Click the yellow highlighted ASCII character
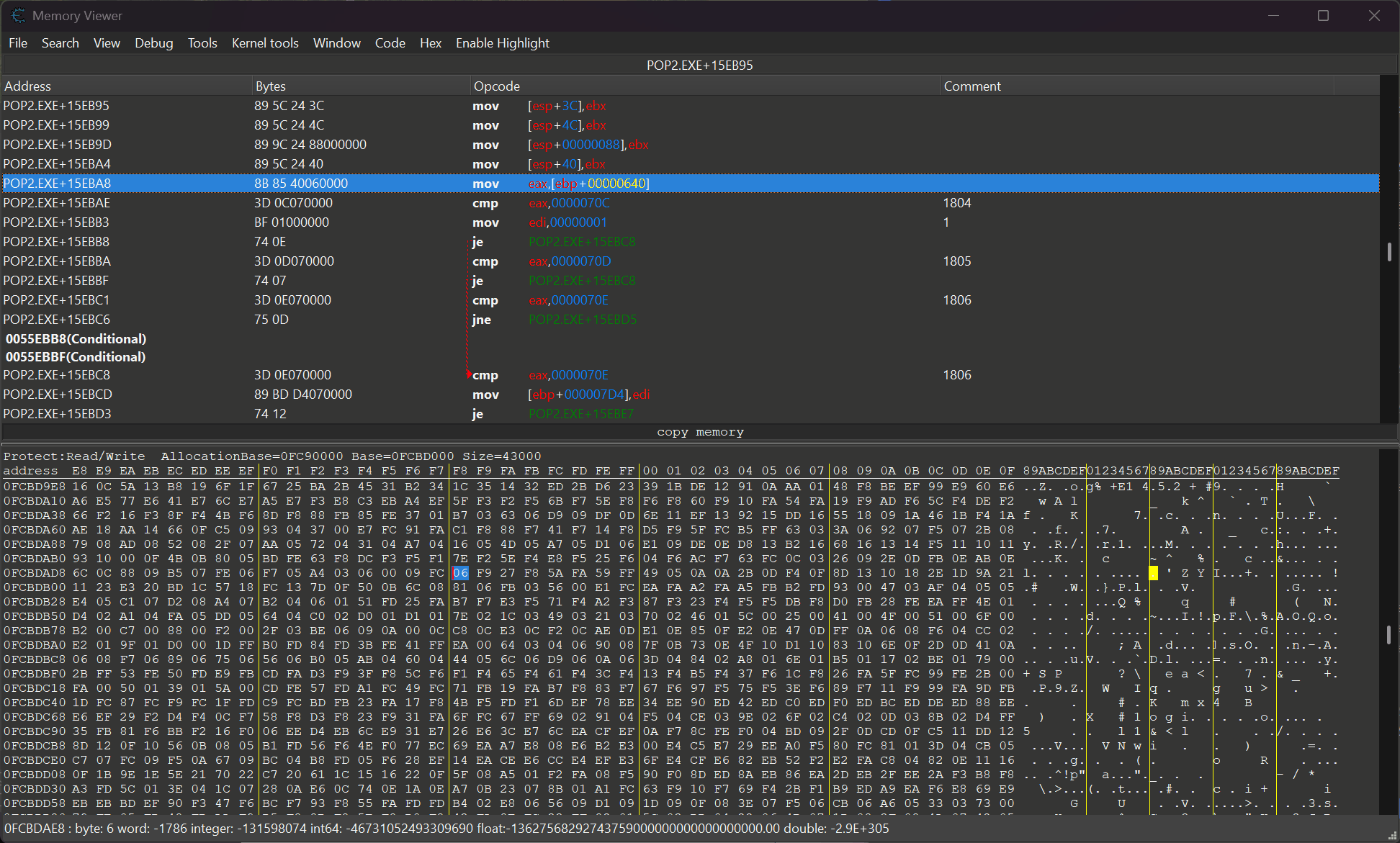1400x843 pixels. click(x=1154, y=573)
